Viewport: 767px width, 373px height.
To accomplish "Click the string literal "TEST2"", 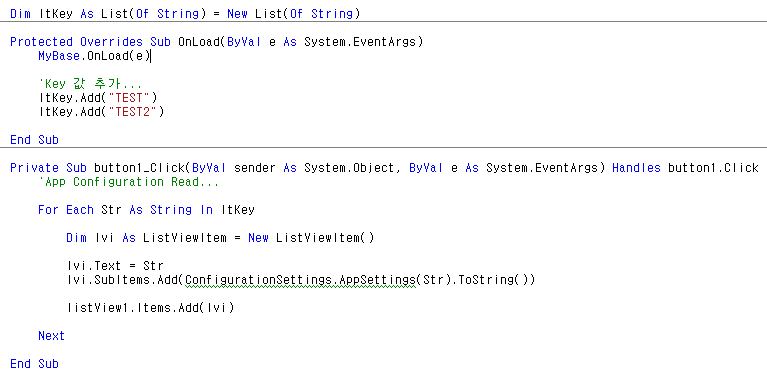I will pyautogui.click(x=132, y=112).
